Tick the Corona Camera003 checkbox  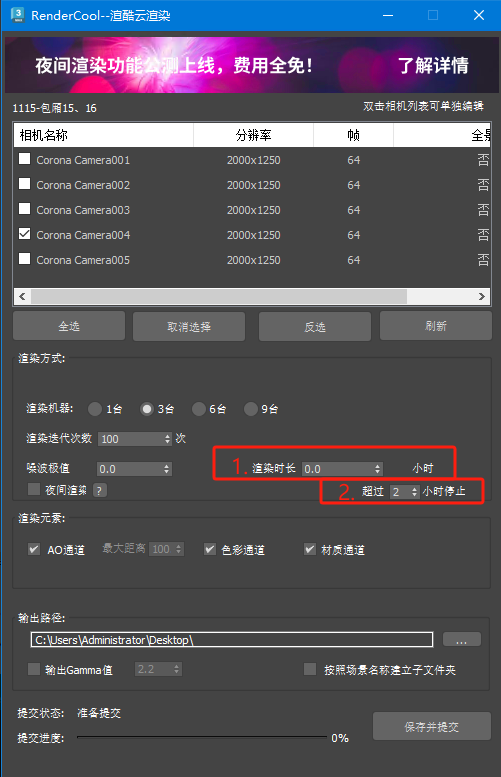click(x=24, y=209)
